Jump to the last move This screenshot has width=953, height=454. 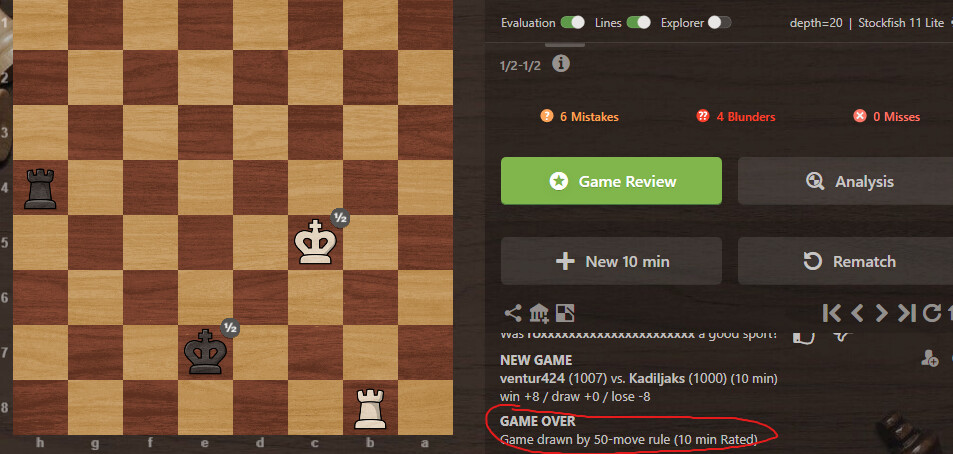point(906,313)
